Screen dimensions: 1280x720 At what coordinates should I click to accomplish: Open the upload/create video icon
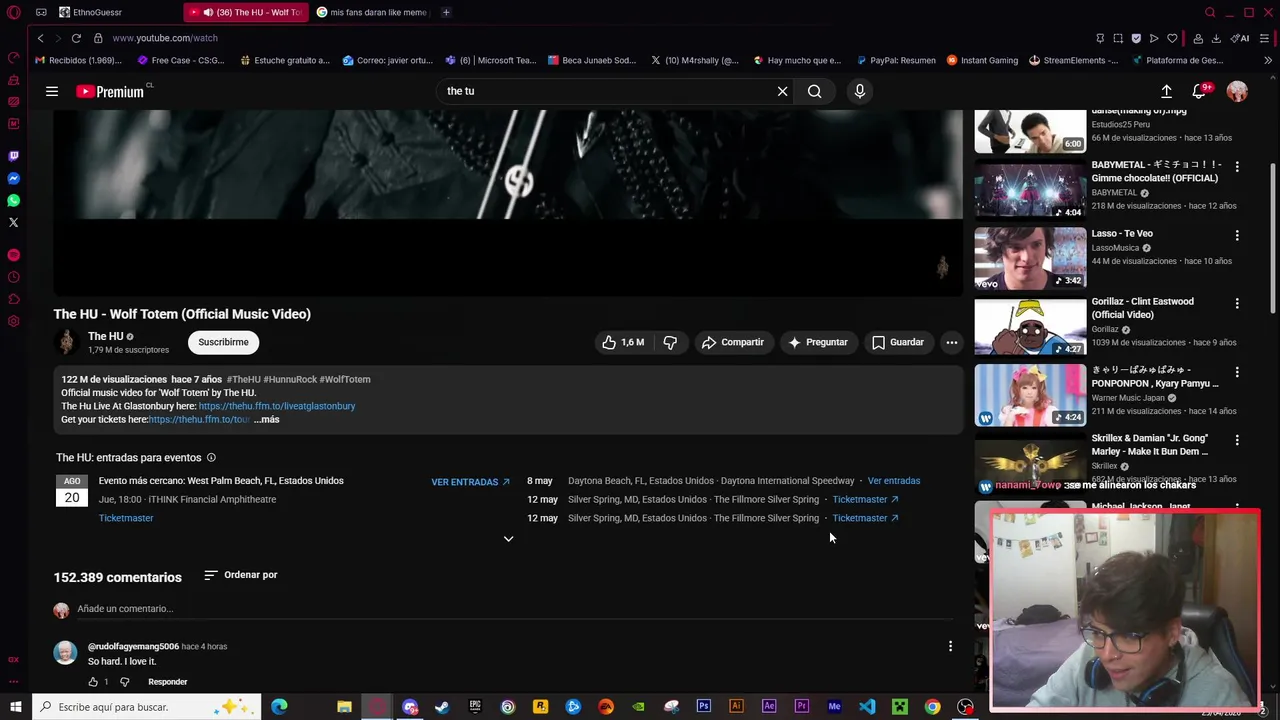coord(1166,91)
